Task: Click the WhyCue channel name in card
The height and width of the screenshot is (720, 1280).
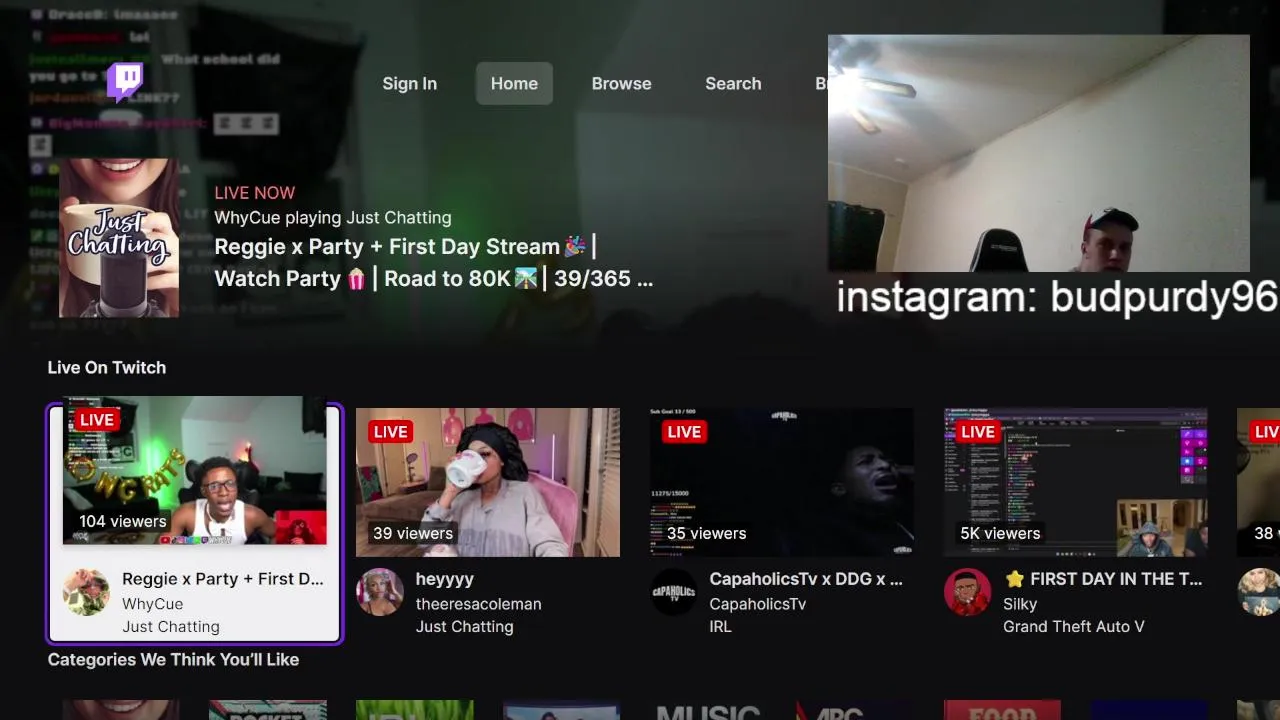Action: (152, 604)
